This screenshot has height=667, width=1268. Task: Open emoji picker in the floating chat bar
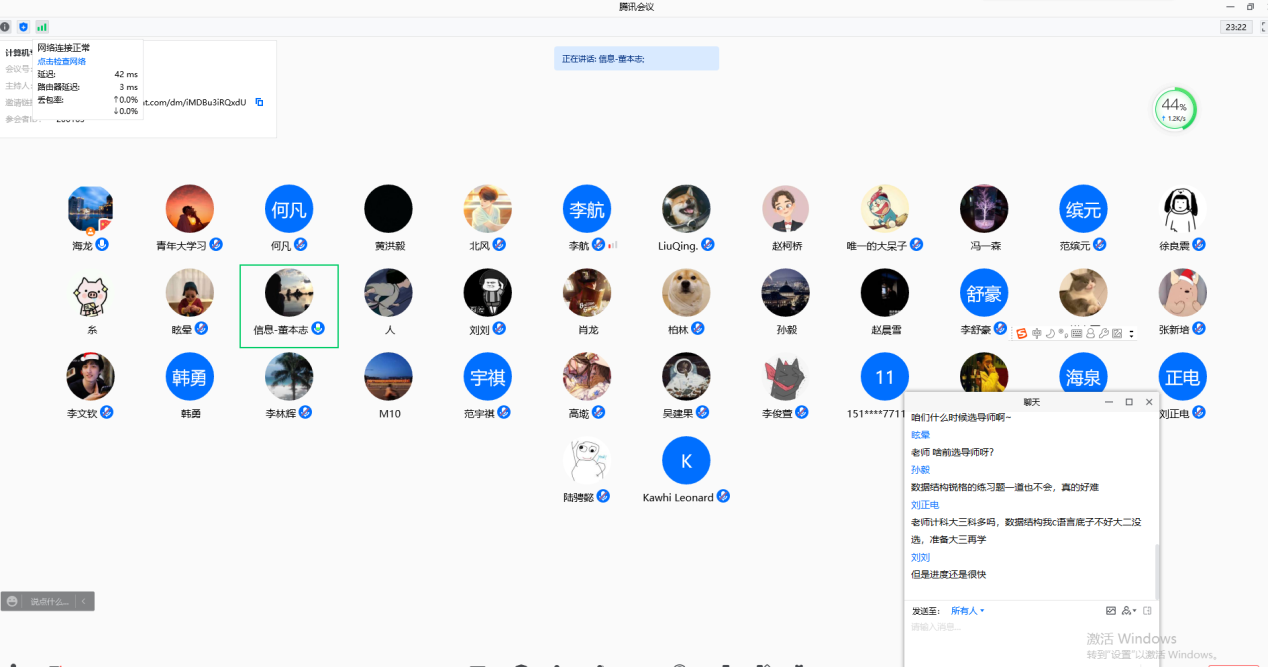pyautogui.click(x=12, y=601)
